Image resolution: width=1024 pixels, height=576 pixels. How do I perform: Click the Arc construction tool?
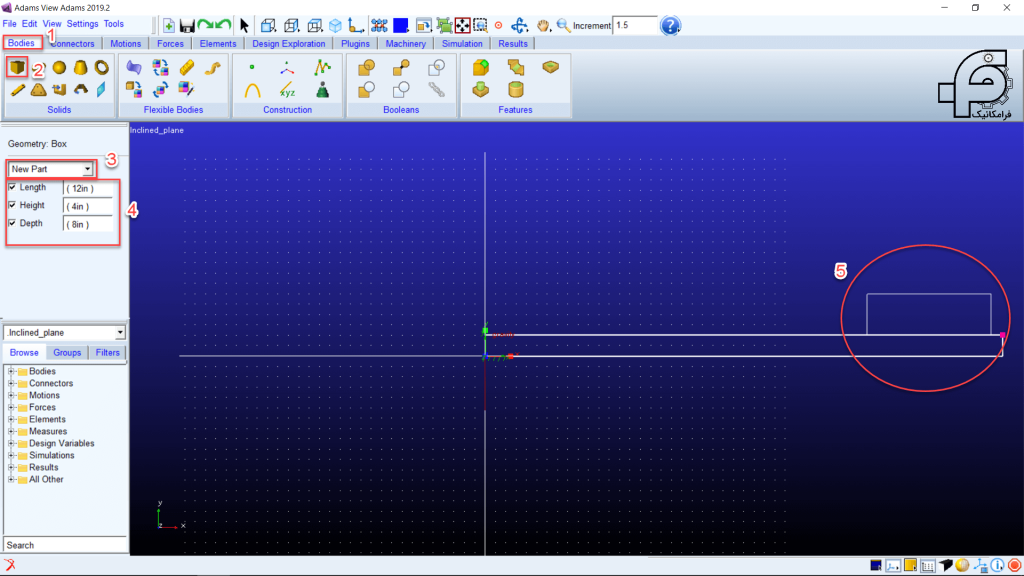(x=252, y=90)
